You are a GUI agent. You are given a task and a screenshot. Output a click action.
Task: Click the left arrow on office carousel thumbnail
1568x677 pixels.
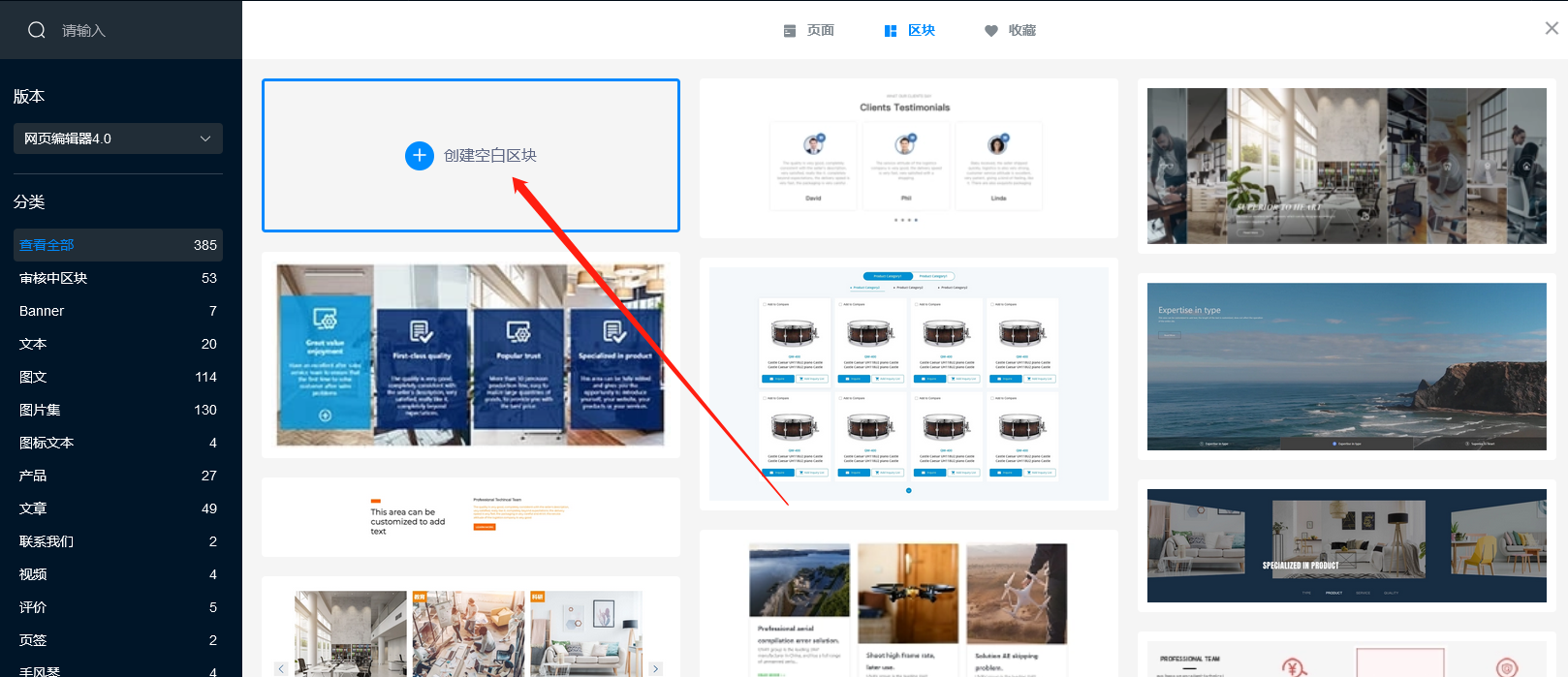(281, 668)
